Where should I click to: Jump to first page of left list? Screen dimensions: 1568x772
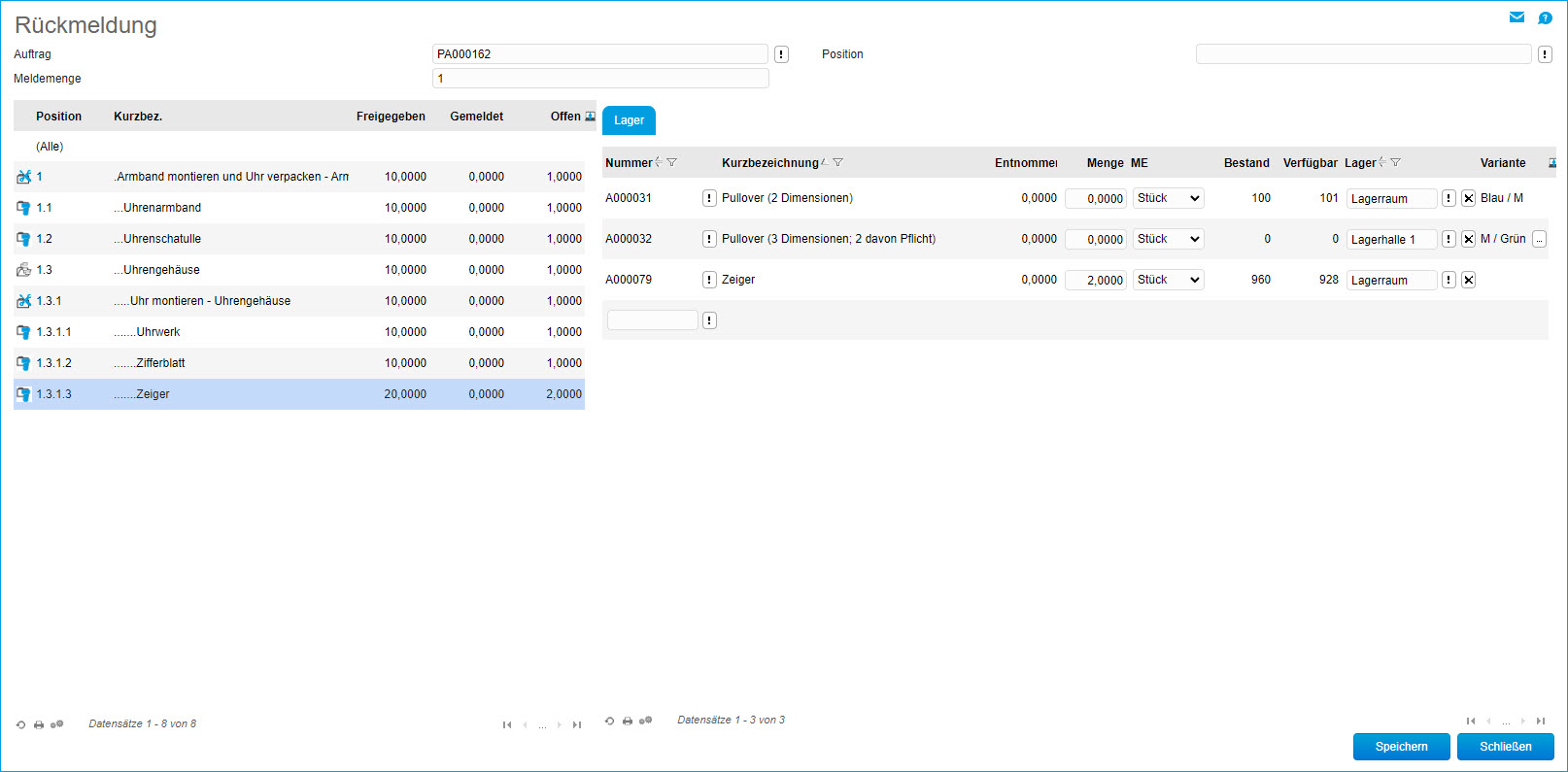click(x=506, y=724)
